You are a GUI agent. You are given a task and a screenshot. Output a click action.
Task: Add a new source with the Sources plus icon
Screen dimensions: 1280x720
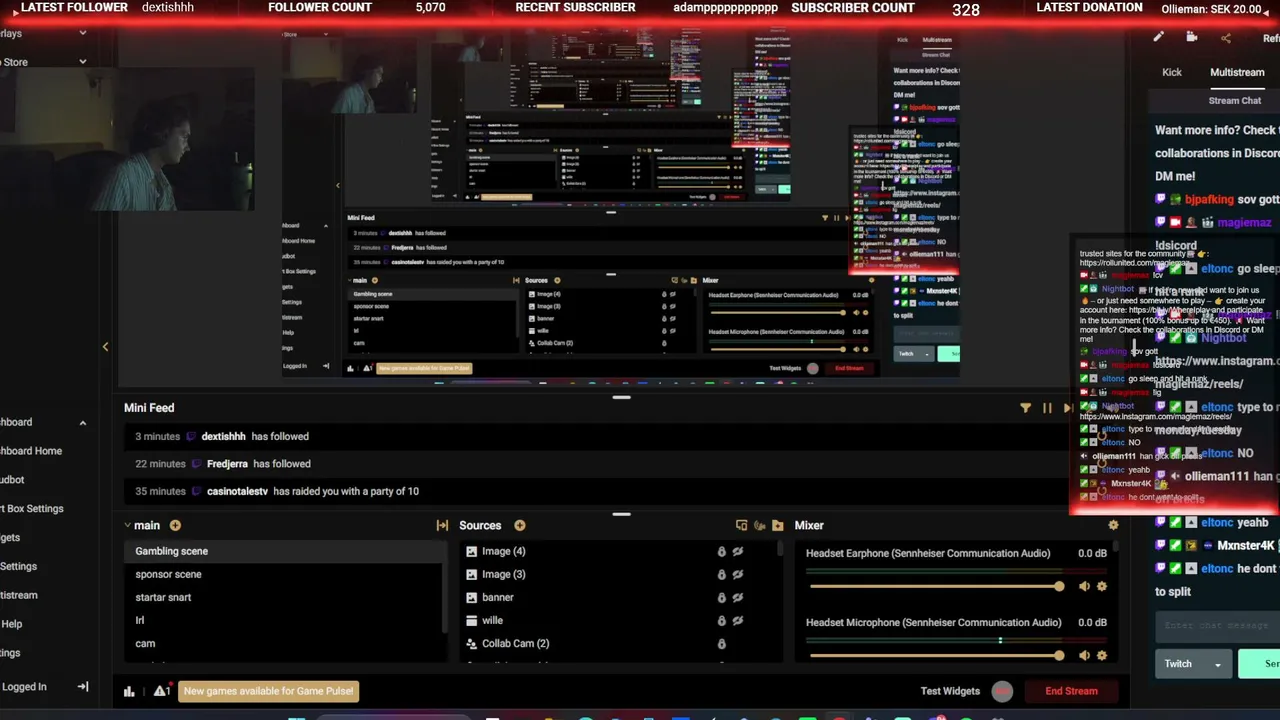[520, 526]
